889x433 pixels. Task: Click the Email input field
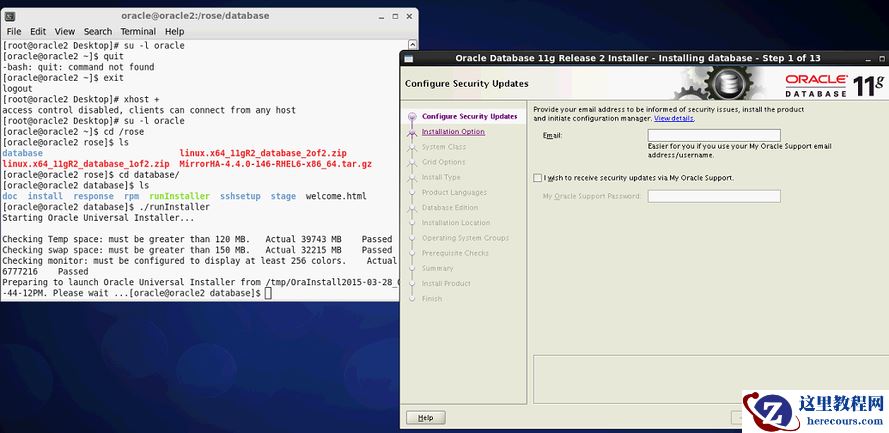pos(713,135)
